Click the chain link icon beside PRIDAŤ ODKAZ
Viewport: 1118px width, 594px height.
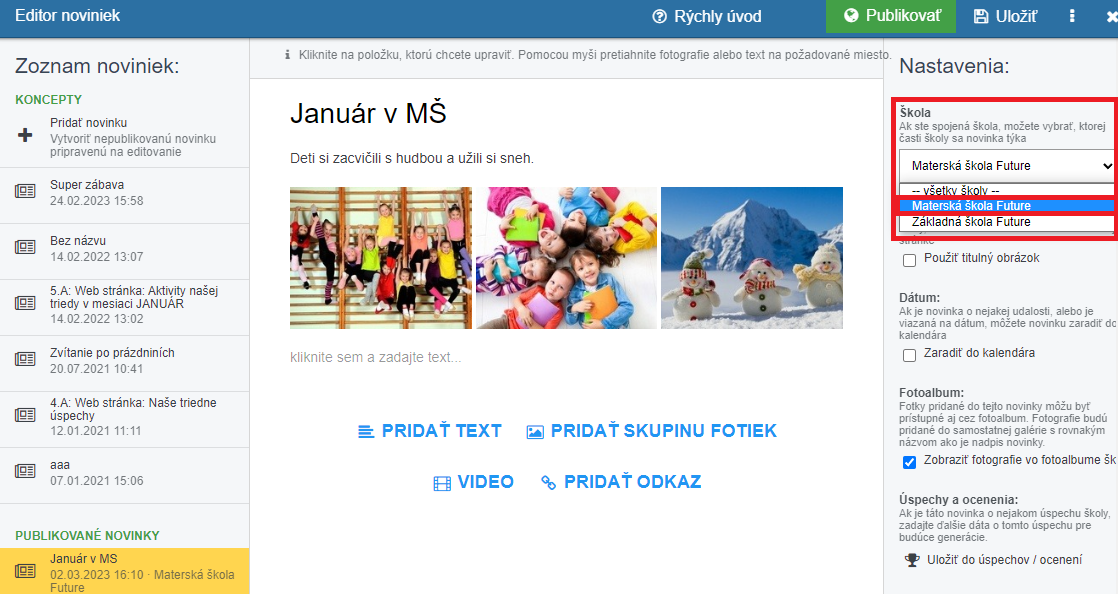pyautogui.click(x=548, y=483)
